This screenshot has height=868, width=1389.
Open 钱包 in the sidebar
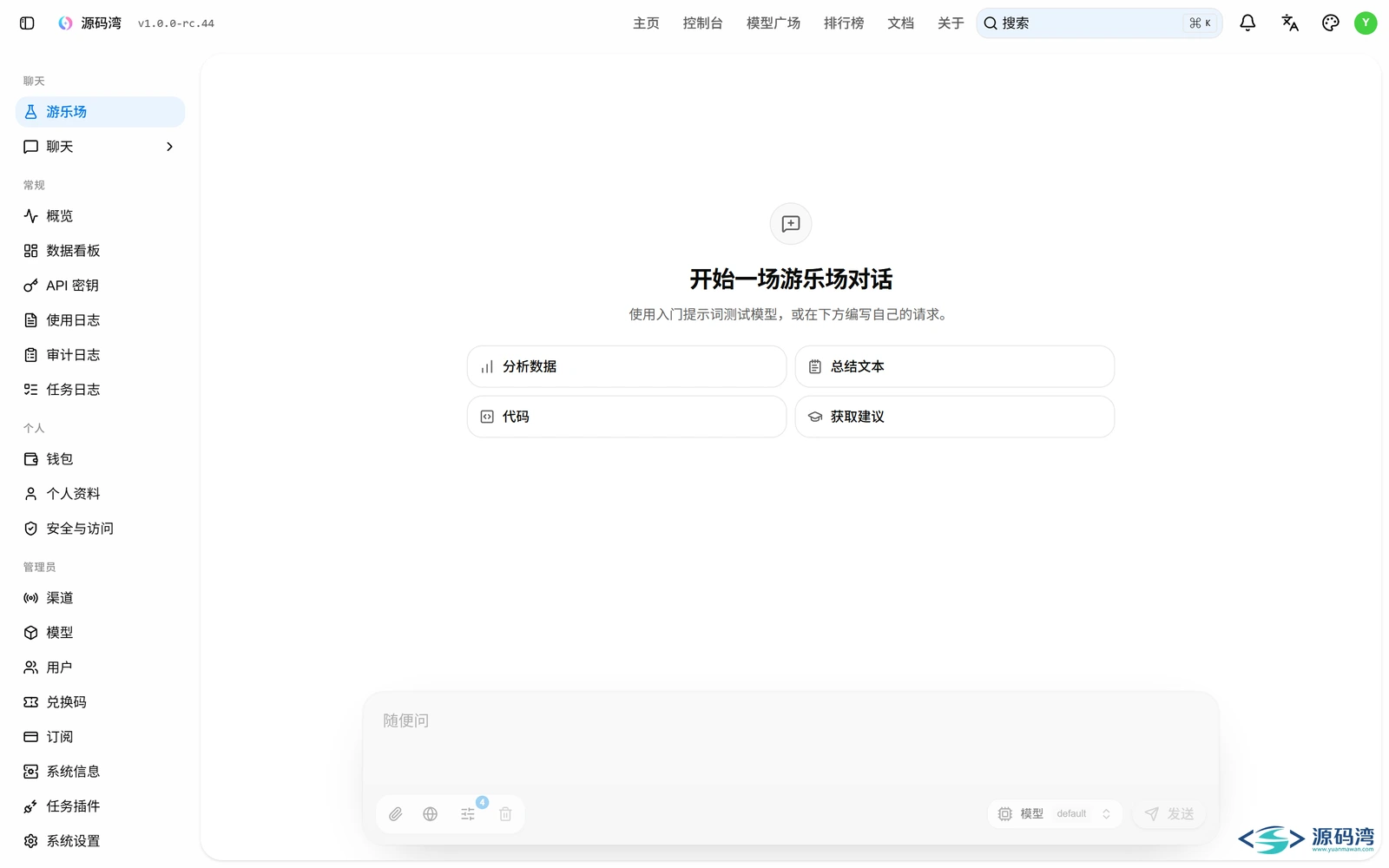pyautogui.click(x=101, y=459)
